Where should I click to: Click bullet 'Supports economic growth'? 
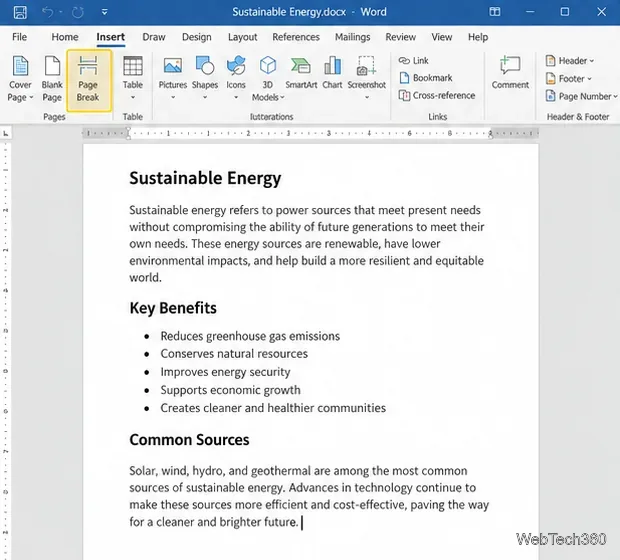pos(230,390)
